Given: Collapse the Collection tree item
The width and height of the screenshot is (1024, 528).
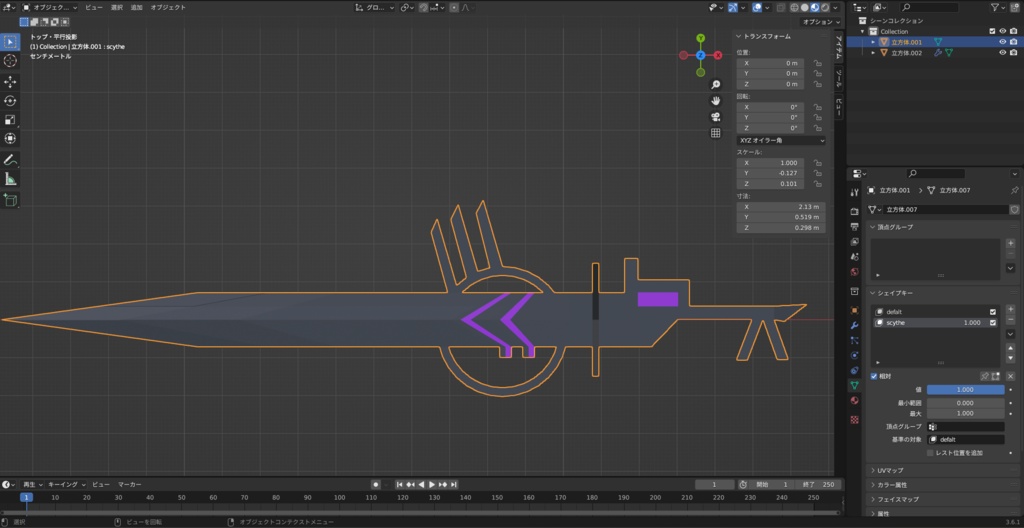Looking at the screenshot, I should coord(863,31).
